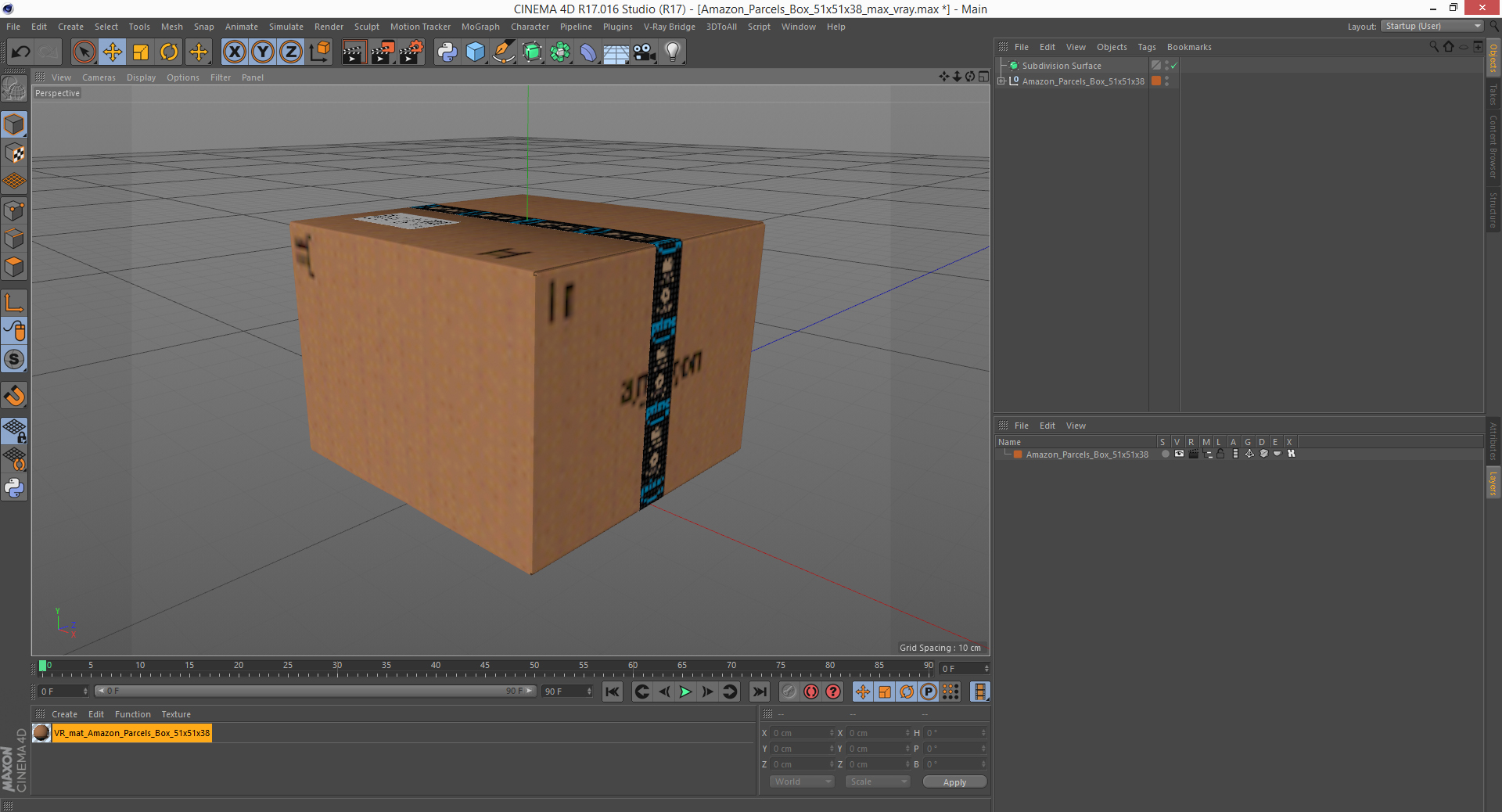The image size is (1502, 812).
Task: Click the X position input field
Action: [x=803, y=733]
